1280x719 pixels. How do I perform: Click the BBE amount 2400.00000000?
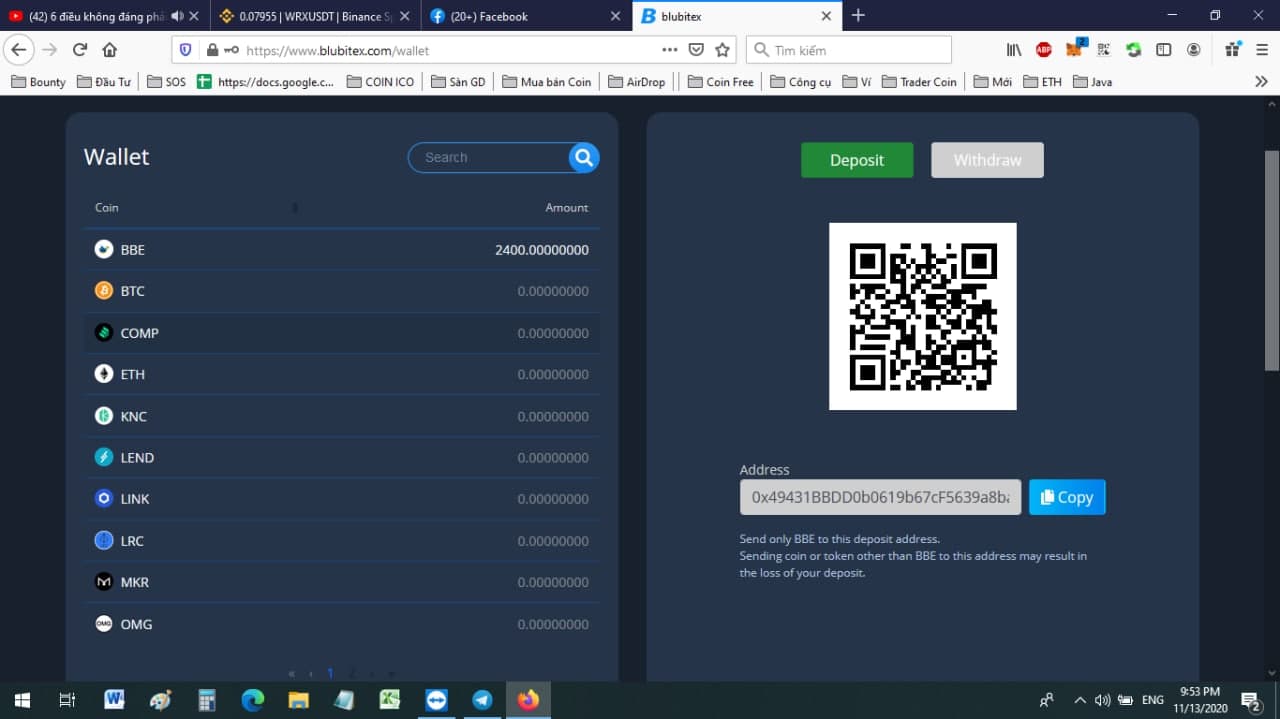pos(542,250)
